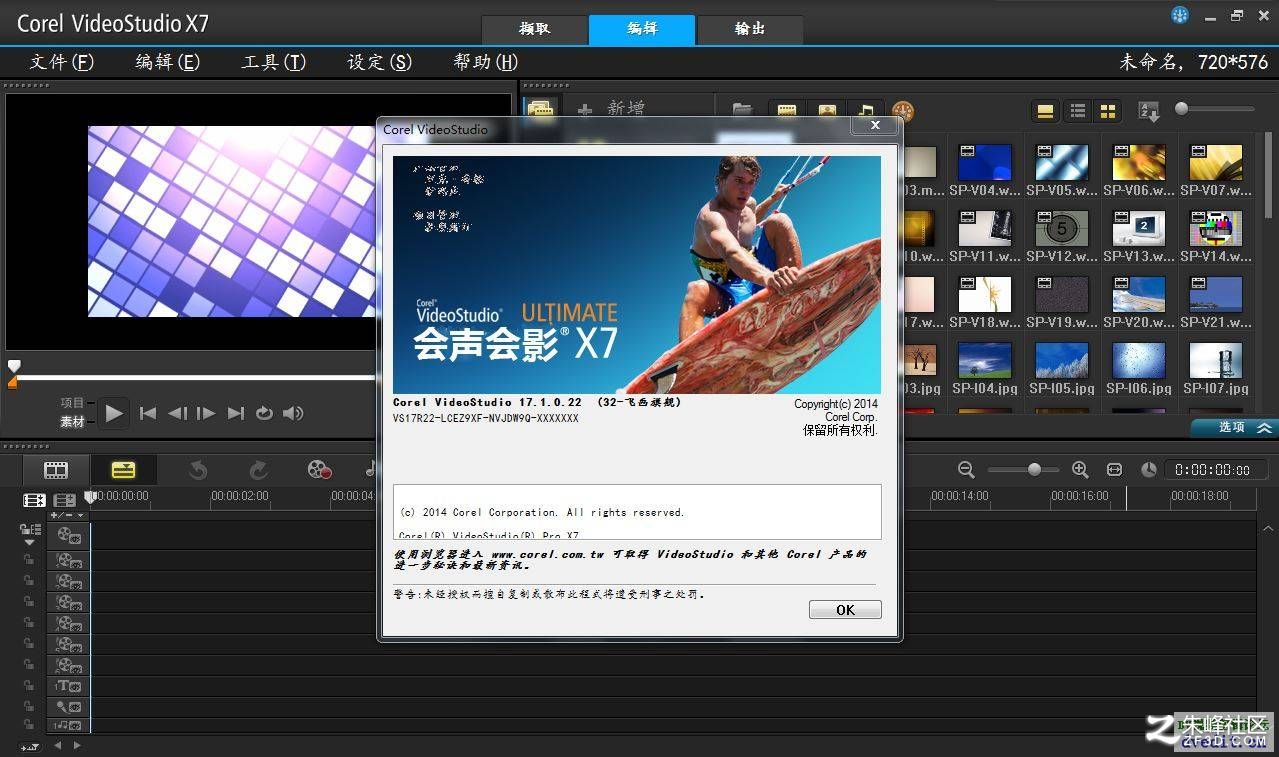The width and height of the screenshot is (1279, 757).
Task: Switch to the 撷取 capture tab
Action: [x=534, y=29]
